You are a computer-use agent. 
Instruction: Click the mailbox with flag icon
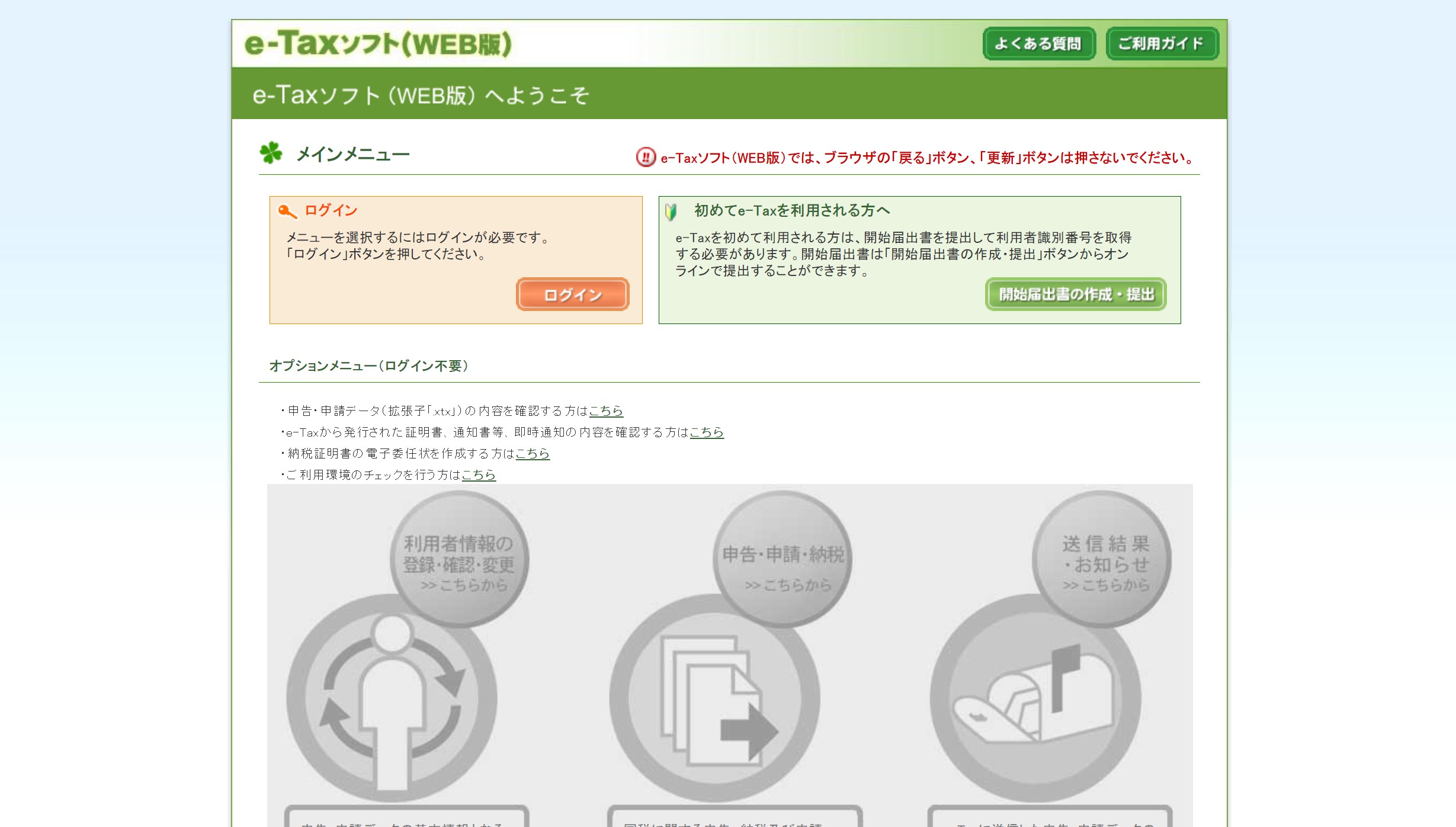click(x=1035, y=699)
